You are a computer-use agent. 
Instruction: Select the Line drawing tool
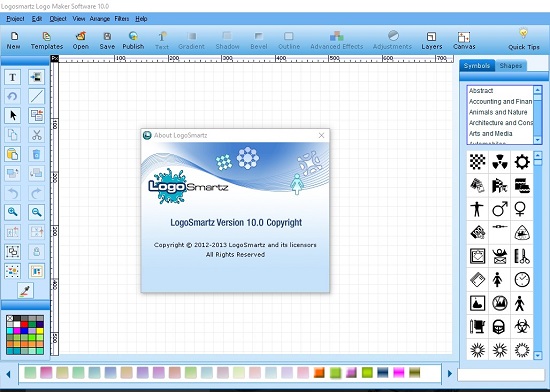click(36, 96)
